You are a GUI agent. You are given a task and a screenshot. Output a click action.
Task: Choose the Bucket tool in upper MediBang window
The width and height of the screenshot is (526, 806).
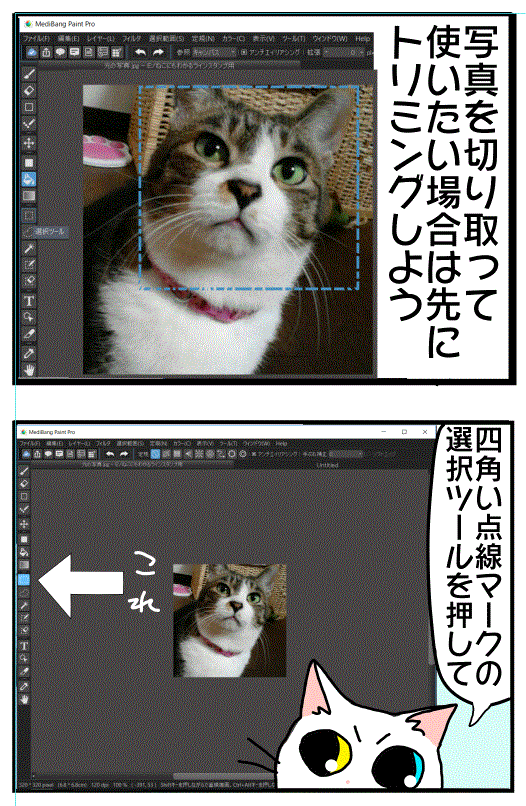point(29,179)
